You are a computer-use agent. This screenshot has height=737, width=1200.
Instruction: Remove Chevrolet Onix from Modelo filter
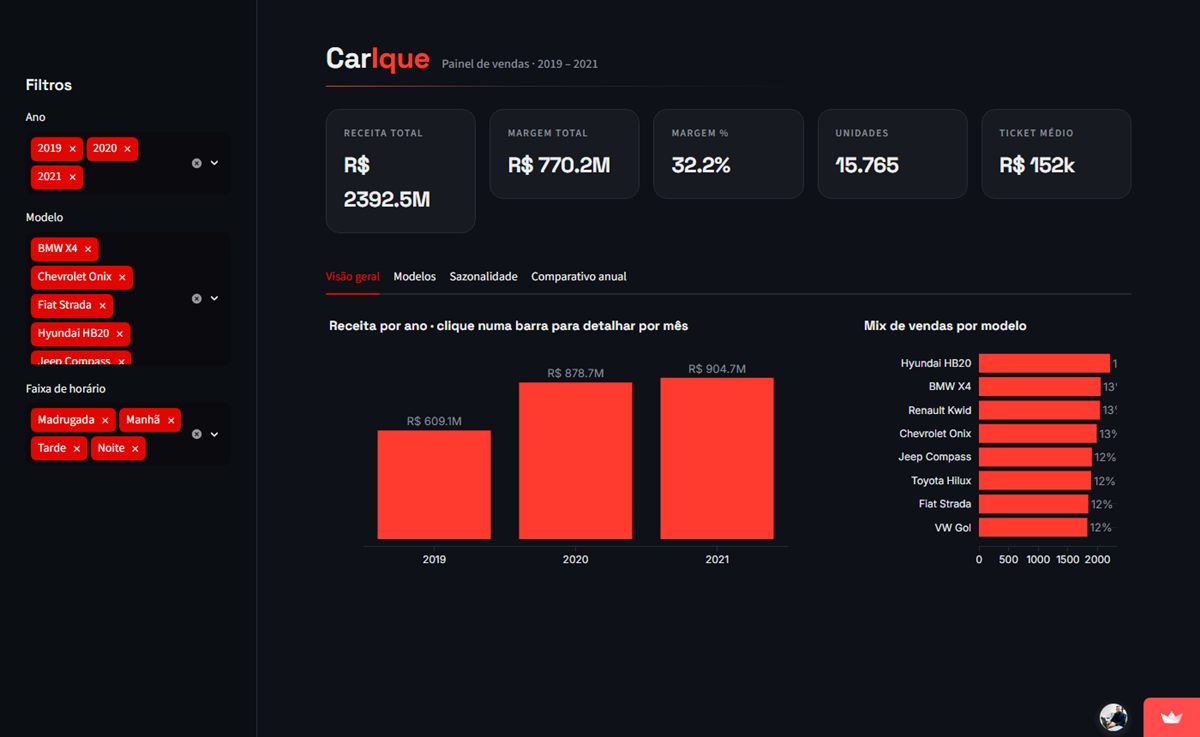click(x=122, y=277)
